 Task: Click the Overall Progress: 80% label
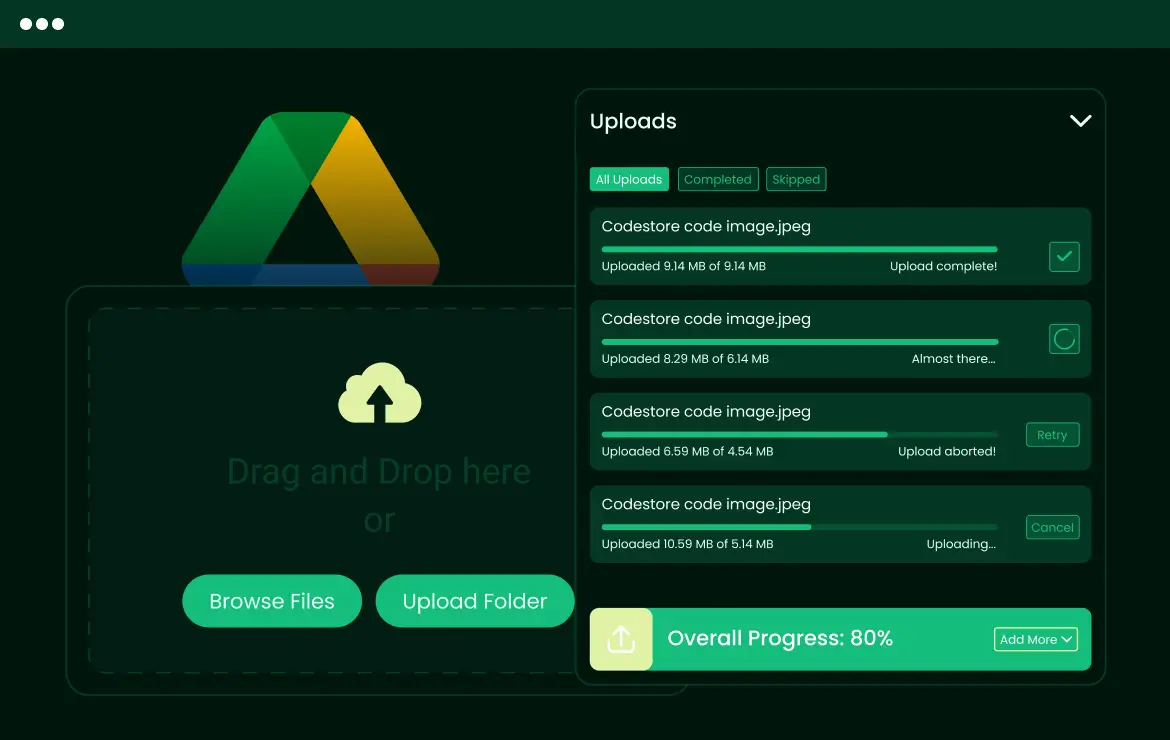tap(780, 639)
